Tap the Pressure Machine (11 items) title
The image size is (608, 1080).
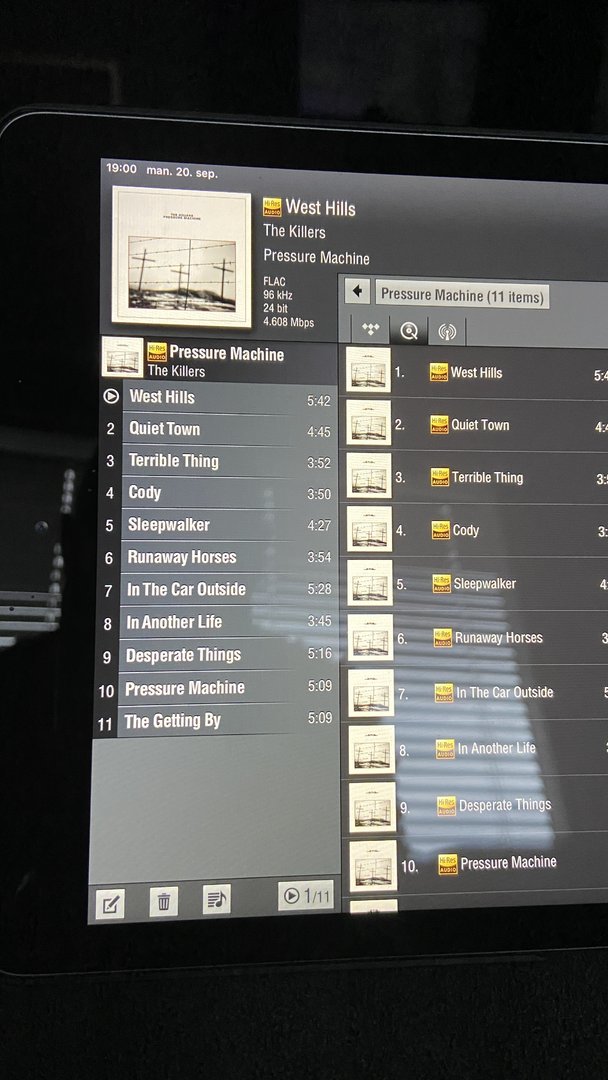click(462, 295)
